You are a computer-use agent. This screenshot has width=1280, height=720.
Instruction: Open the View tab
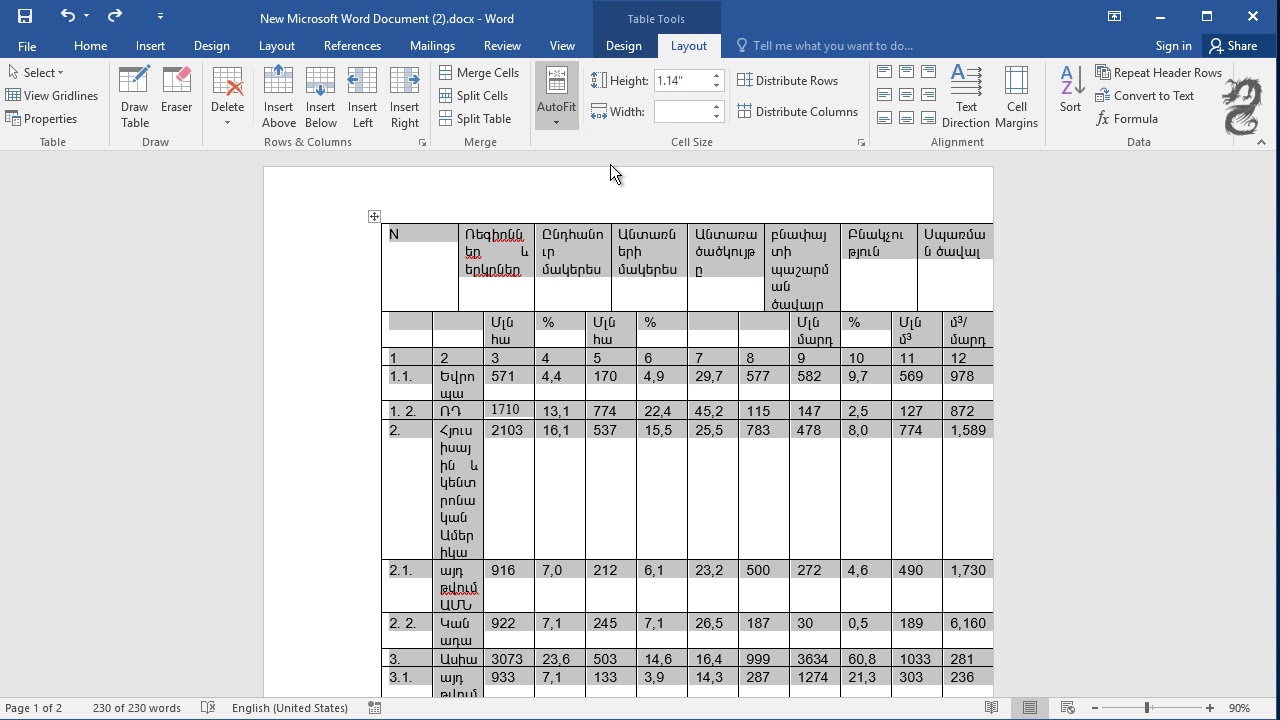click(x=562, y=46)
